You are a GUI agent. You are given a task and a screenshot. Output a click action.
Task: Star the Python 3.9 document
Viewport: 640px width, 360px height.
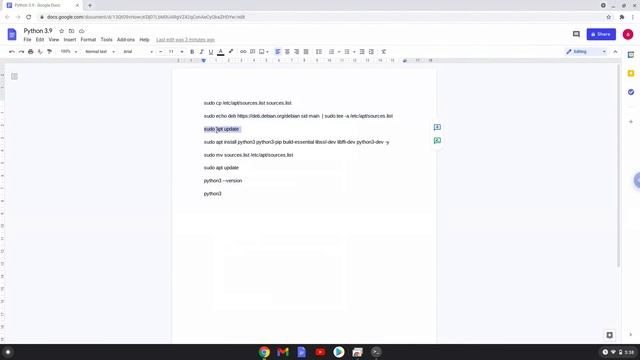(x=62, y=31)
